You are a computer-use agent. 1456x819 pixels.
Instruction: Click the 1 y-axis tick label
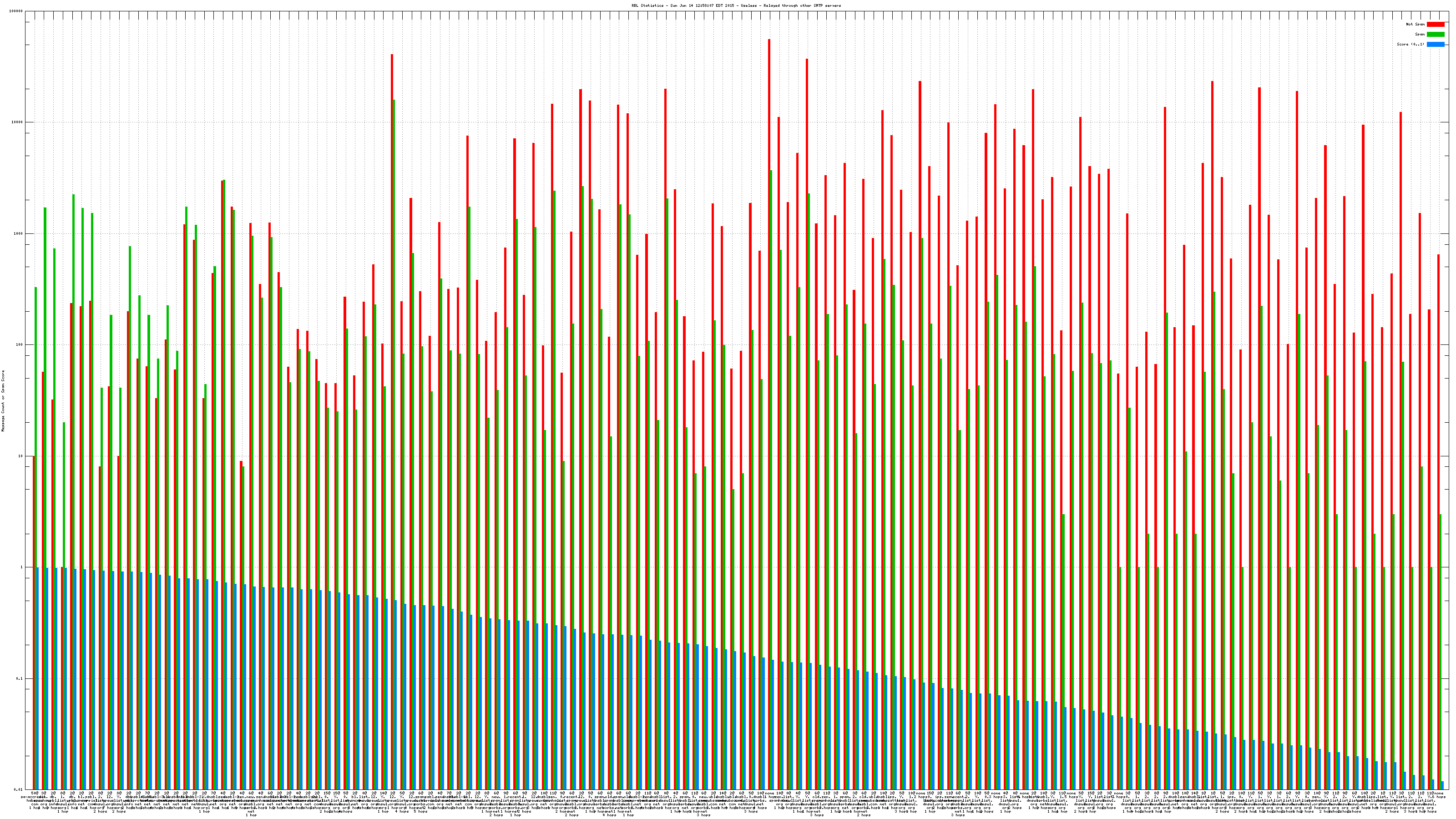click(22, 567)
